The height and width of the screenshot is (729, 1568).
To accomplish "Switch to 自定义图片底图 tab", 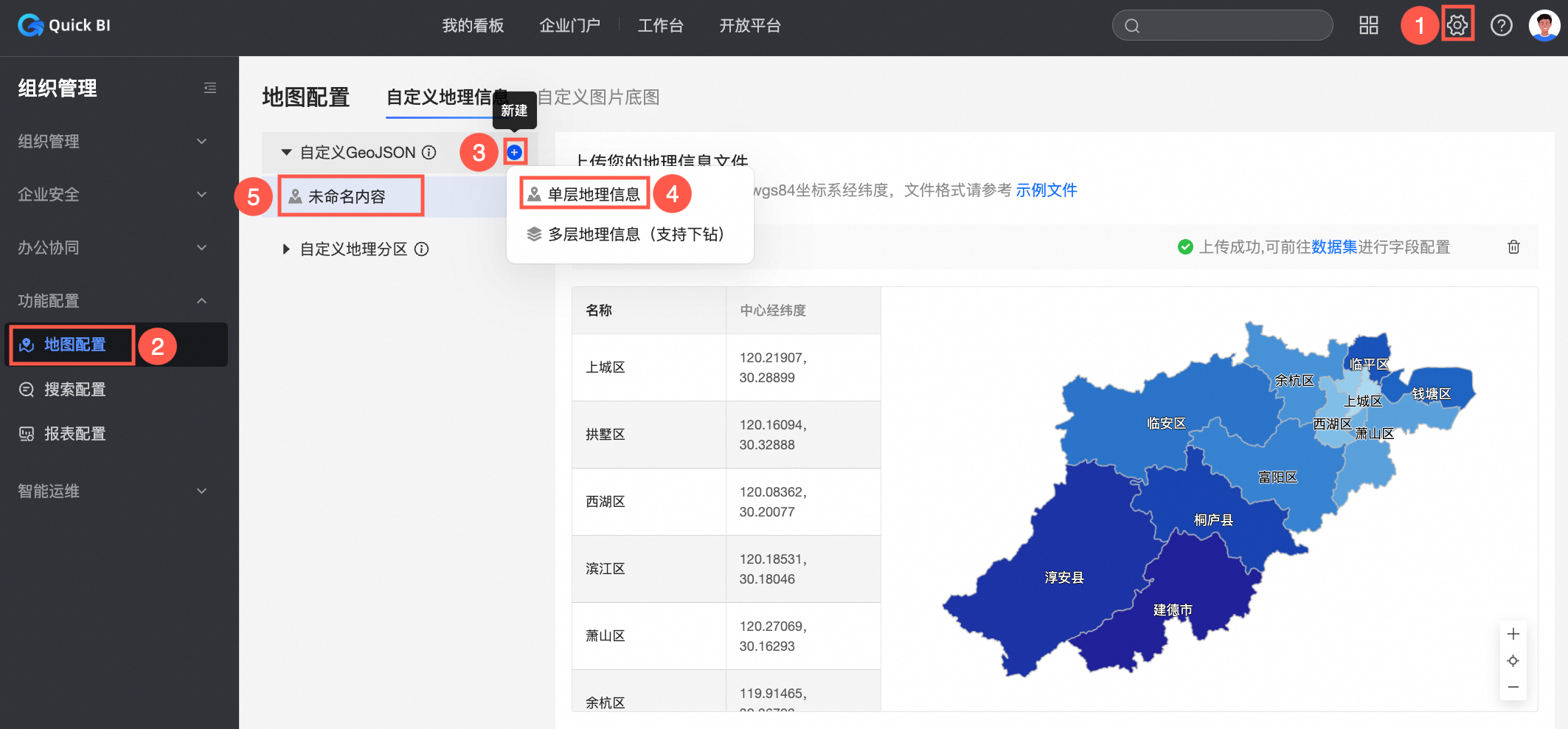I will 598,97.
